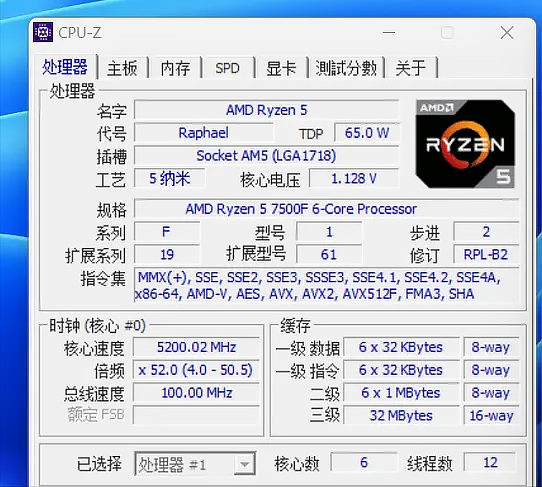Open the 主板 tab
Screen dimensions: 542x487
tap(122, 68)
